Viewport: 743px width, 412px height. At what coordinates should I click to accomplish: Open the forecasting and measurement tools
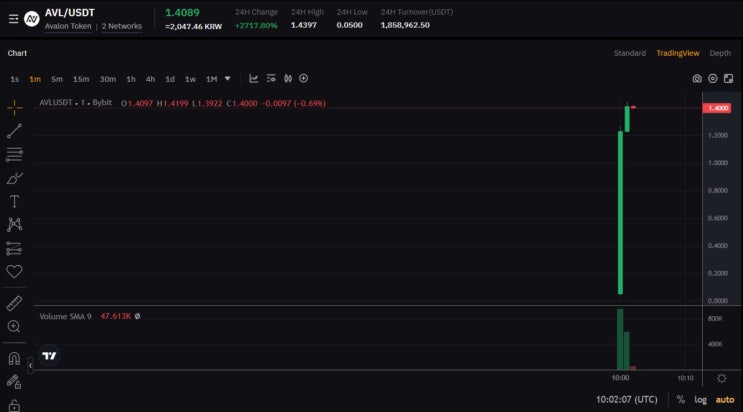pyautogui.click(x=14, y=248)
